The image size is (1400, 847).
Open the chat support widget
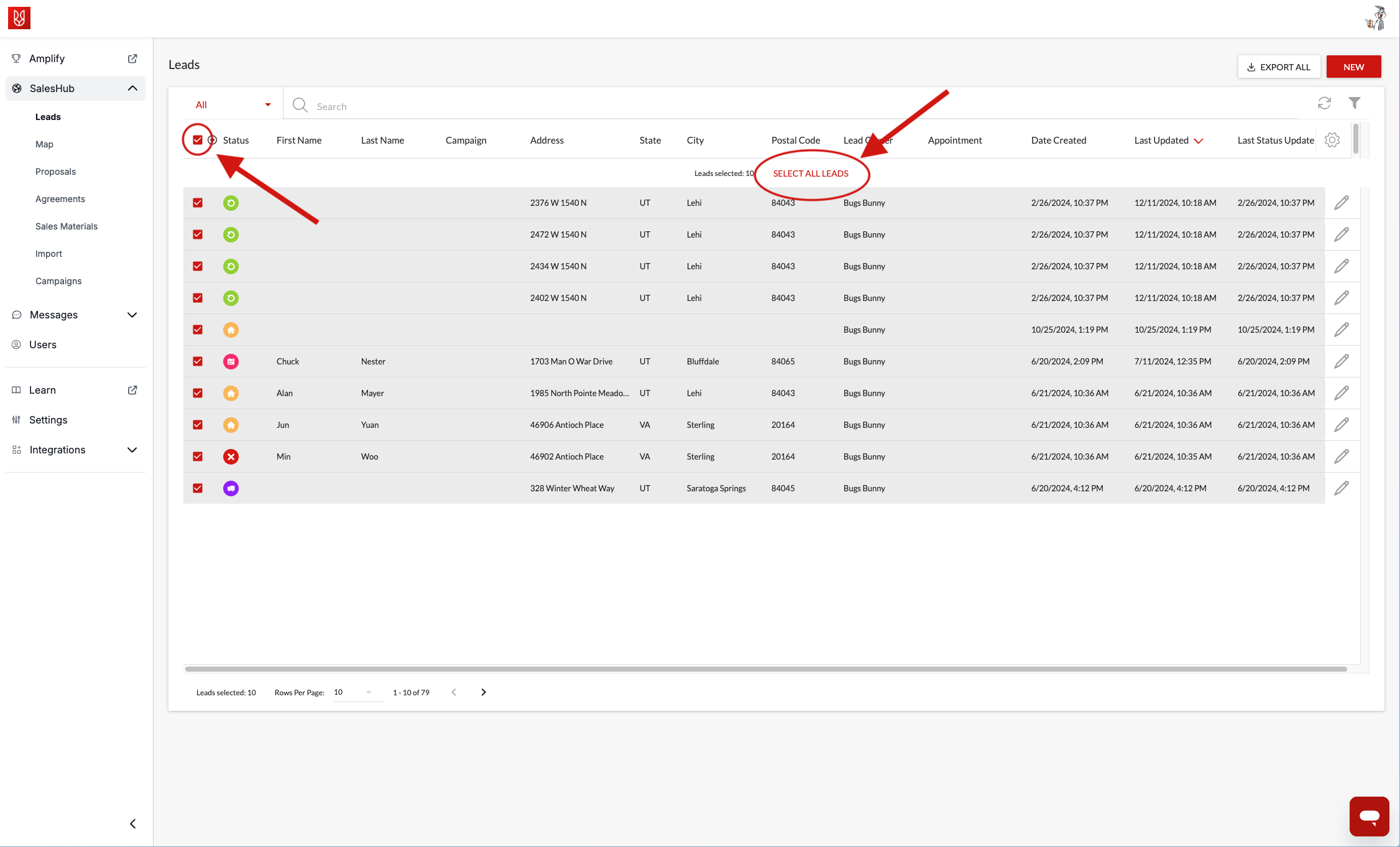coord(1369,816)
